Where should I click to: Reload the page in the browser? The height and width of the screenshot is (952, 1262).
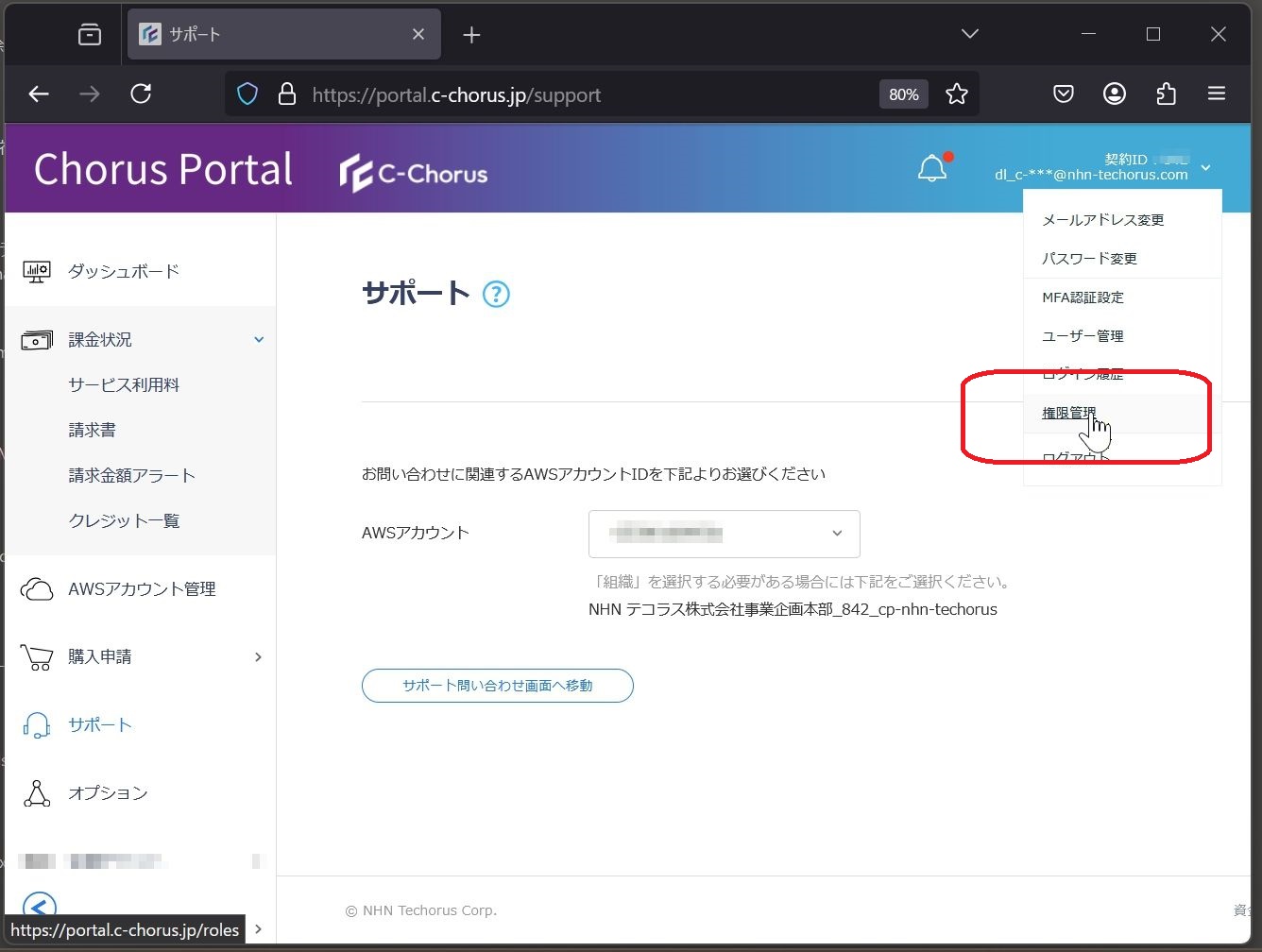[141, 93]
